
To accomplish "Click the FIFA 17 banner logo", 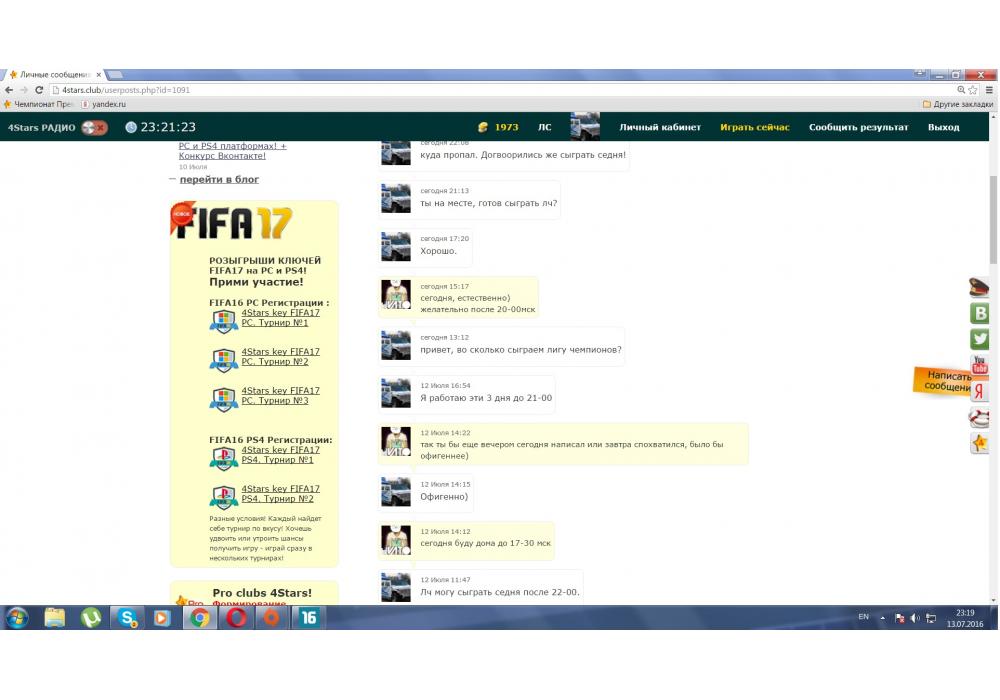I will [x=232, y=222].
